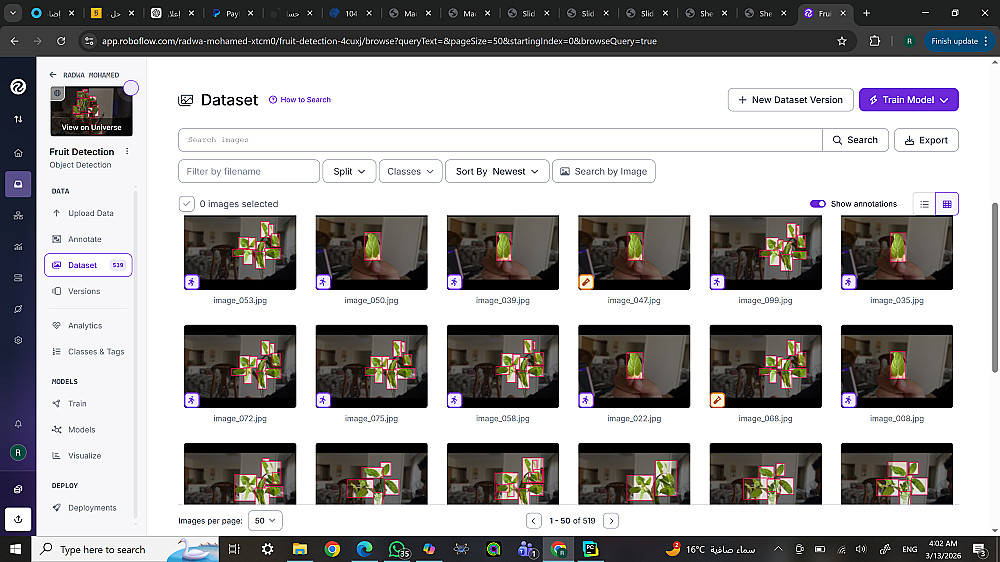Image resolution: width=1000 pixels, height=562 pixels.
Task: Open Fruit Detection project options menu
Action: 127,151
